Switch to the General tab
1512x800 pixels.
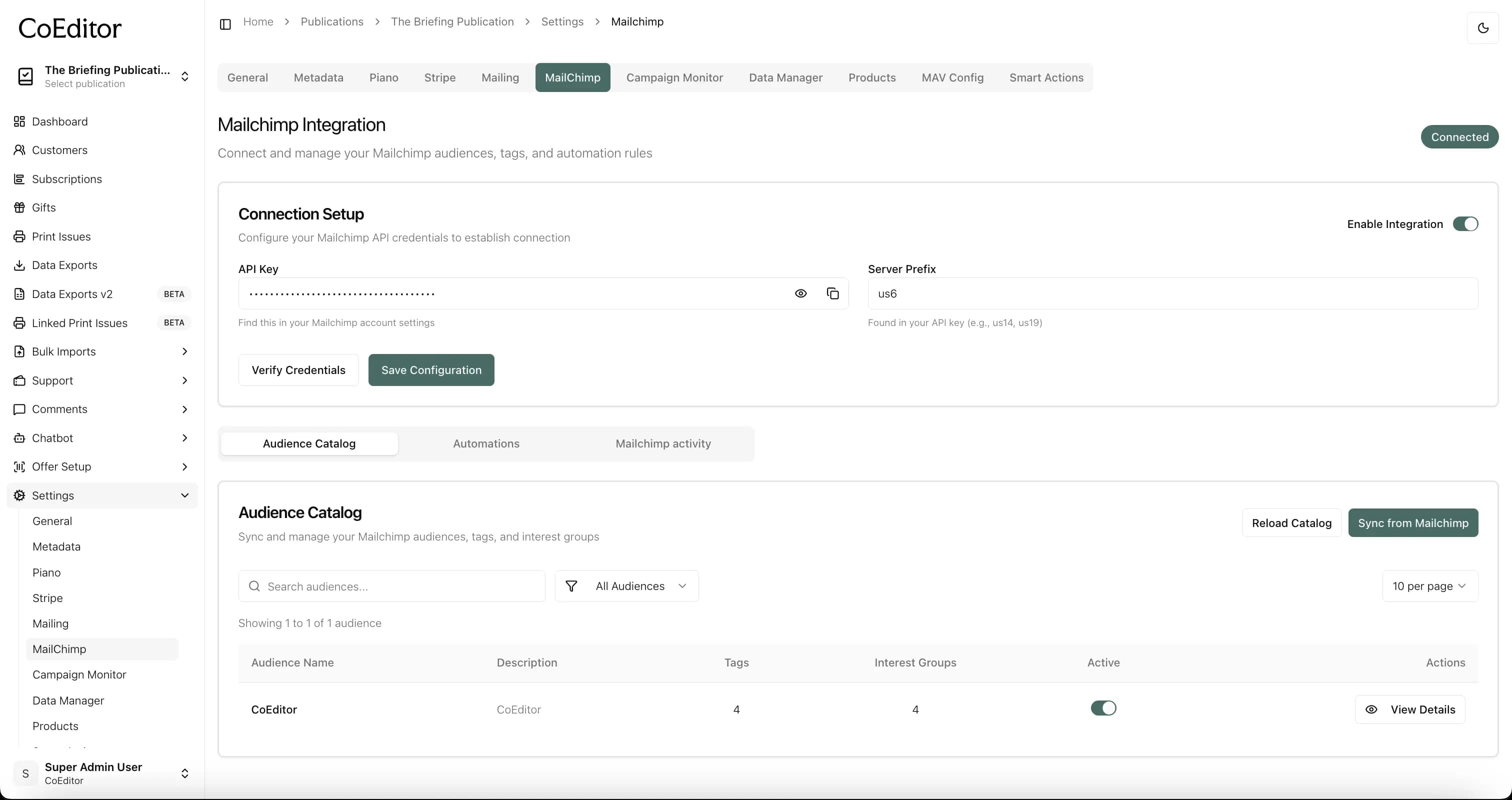click(x=247, y=77)
